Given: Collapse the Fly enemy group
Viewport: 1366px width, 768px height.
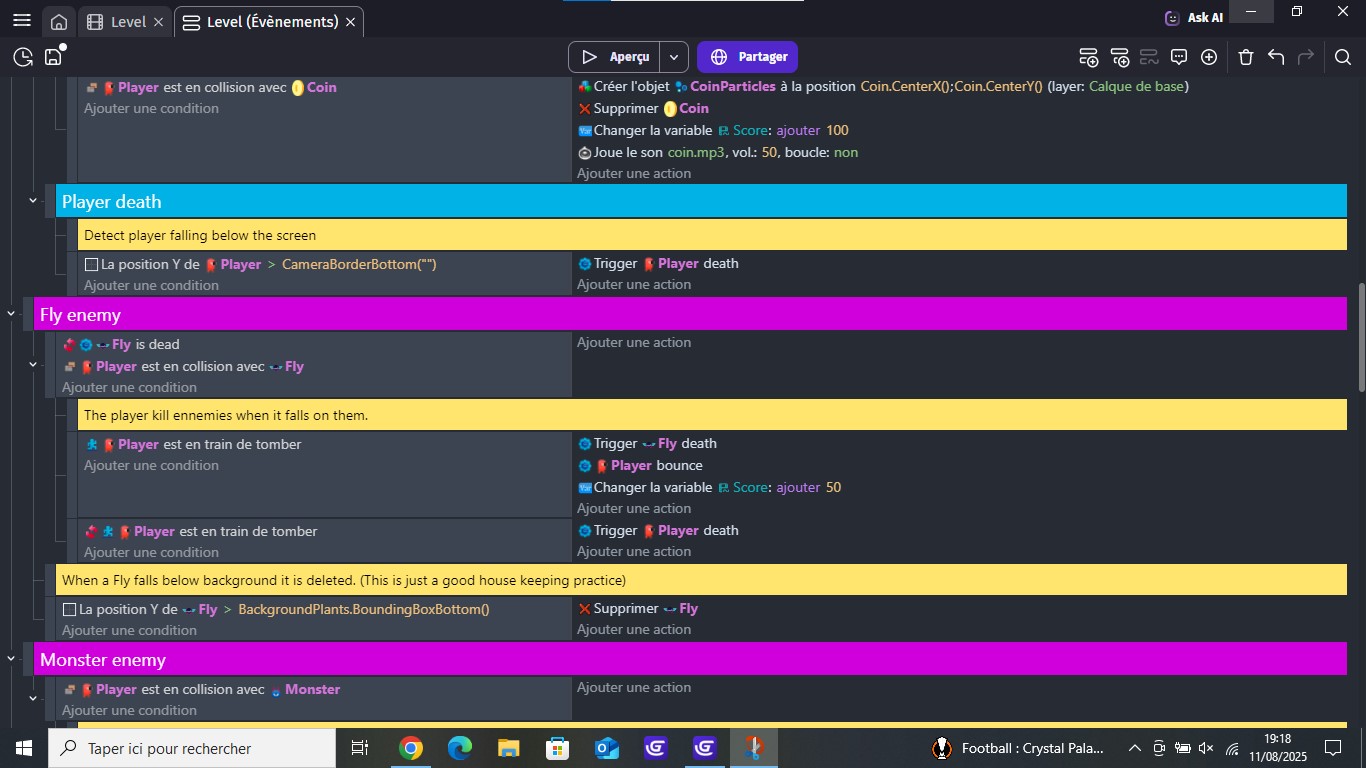Looking at the screenshot, I should pos(11,314).
